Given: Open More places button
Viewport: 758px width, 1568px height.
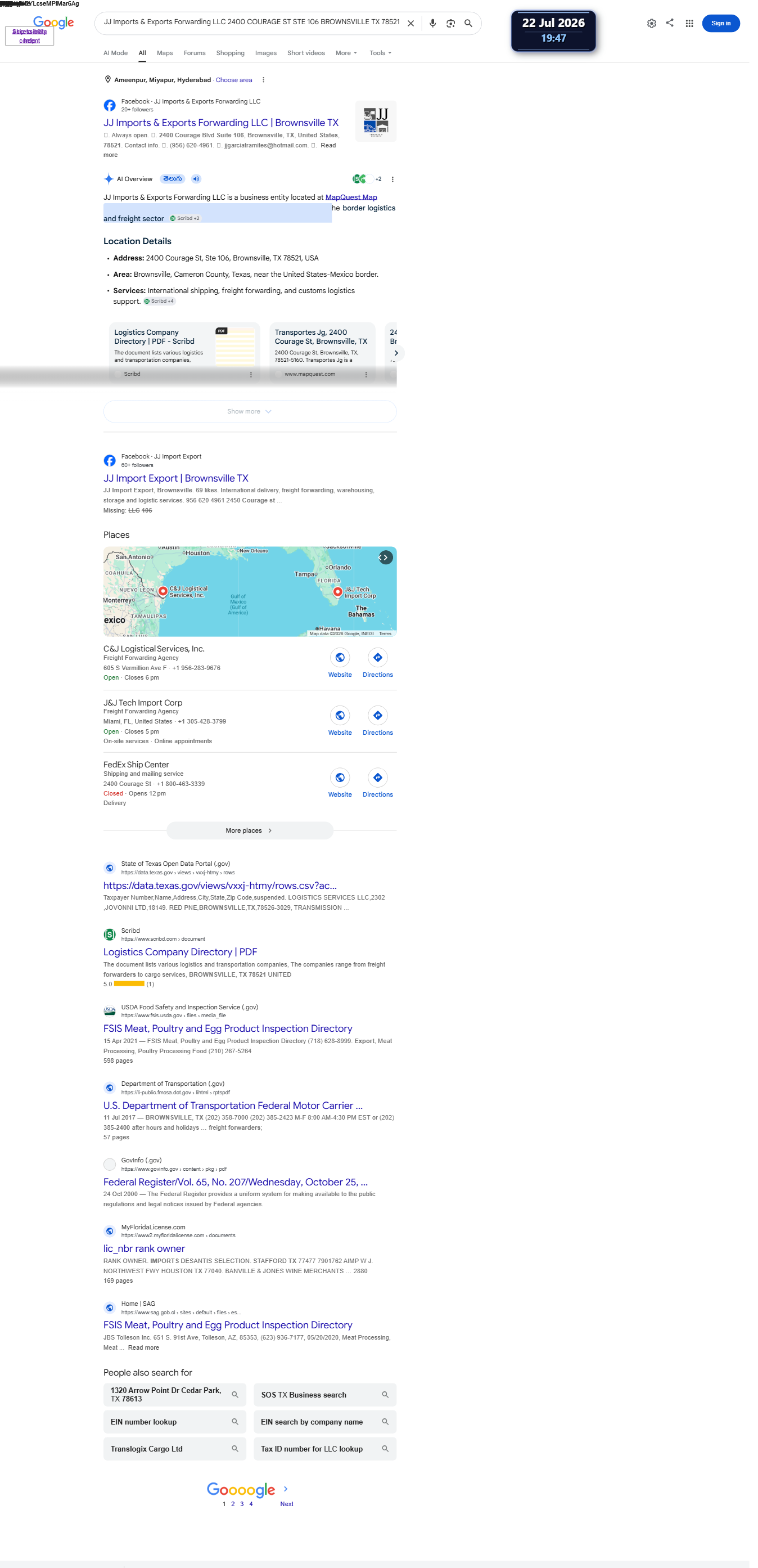Looking at the screenshot, I should point(250,830).
